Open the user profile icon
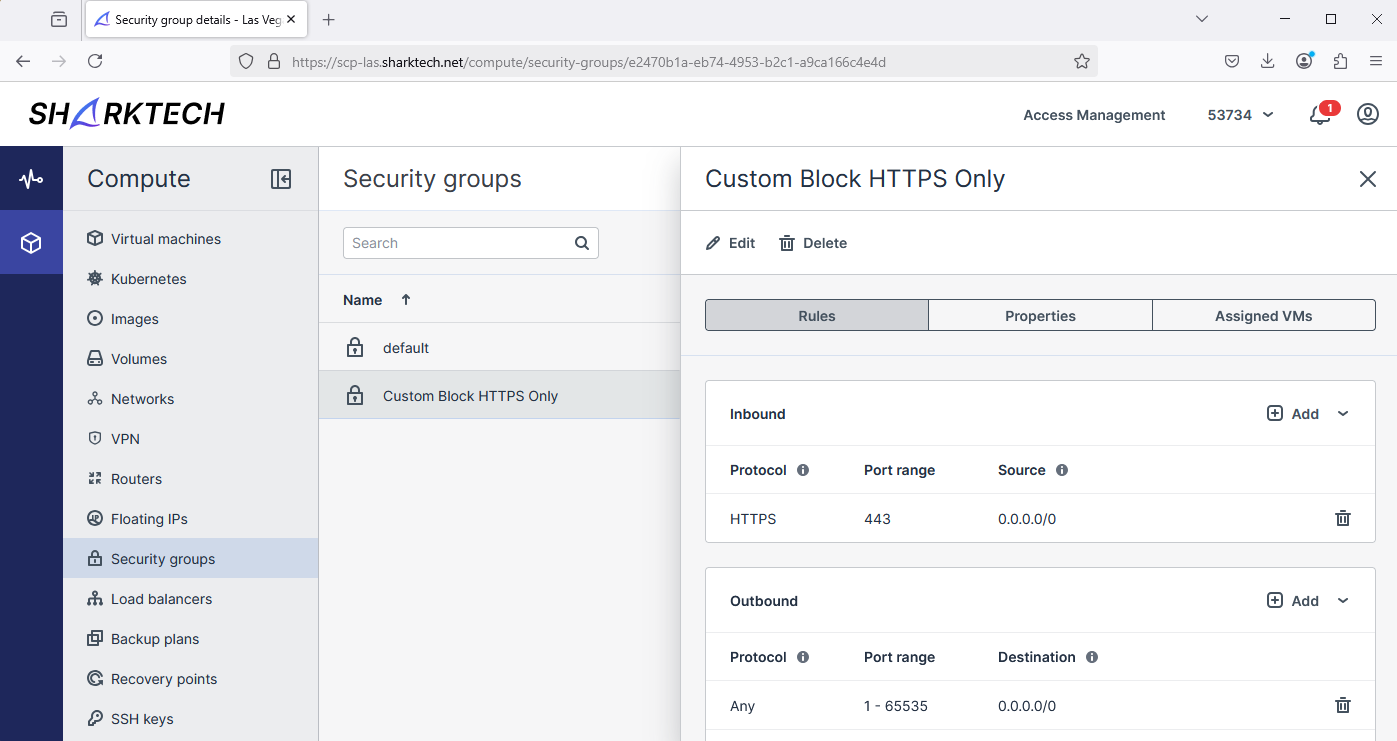Screen dimensions: 1397x741 1367,114
